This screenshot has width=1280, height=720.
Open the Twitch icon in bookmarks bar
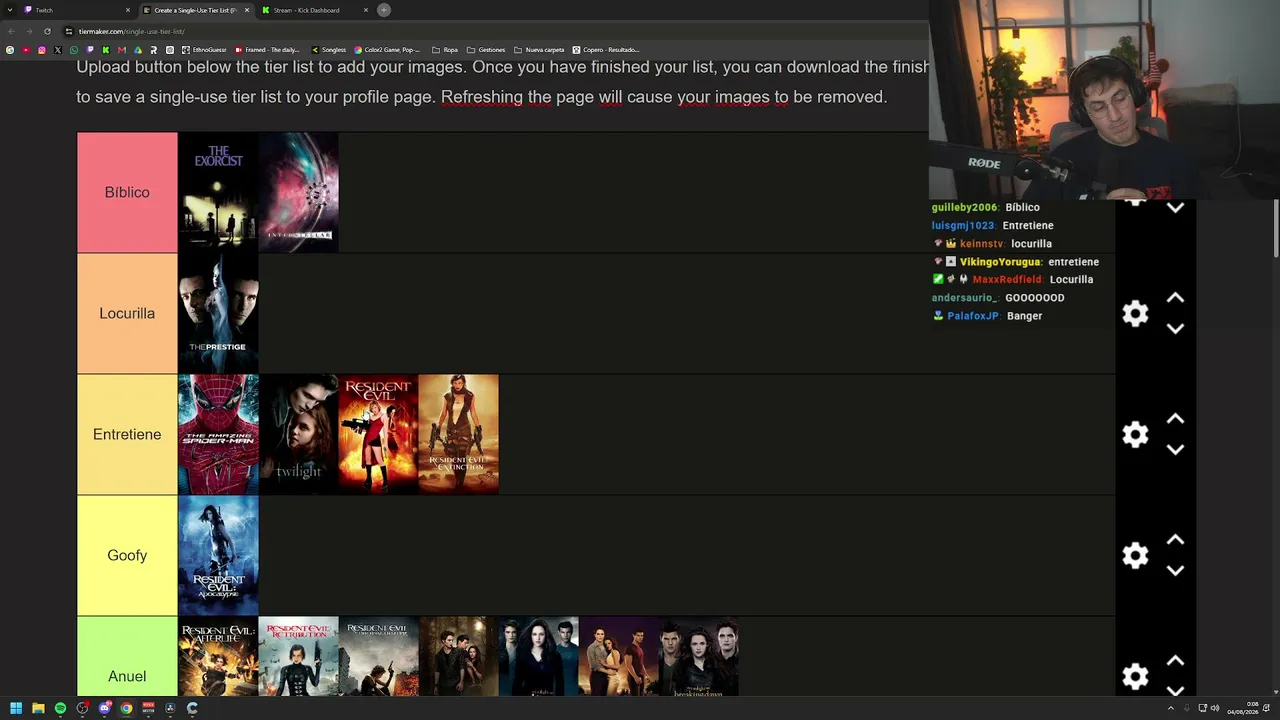click(x=90, y=50)
